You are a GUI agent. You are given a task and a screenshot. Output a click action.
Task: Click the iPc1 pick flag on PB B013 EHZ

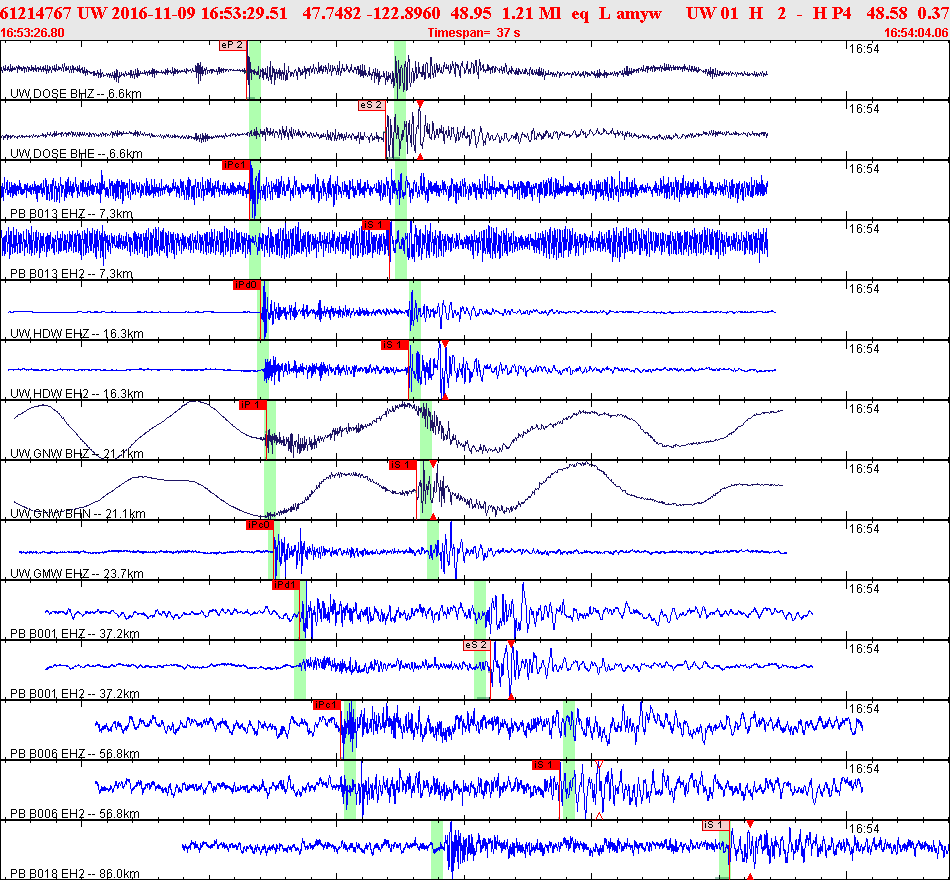click(236, 165)
